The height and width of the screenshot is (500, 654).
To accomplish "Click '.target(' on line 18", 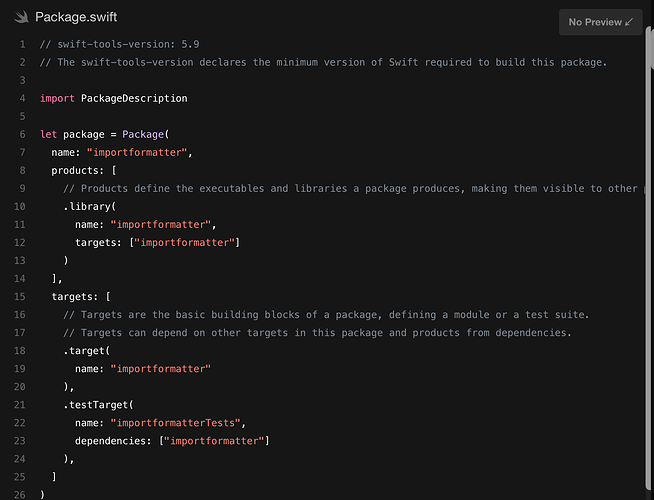I will tap(87, 351).
